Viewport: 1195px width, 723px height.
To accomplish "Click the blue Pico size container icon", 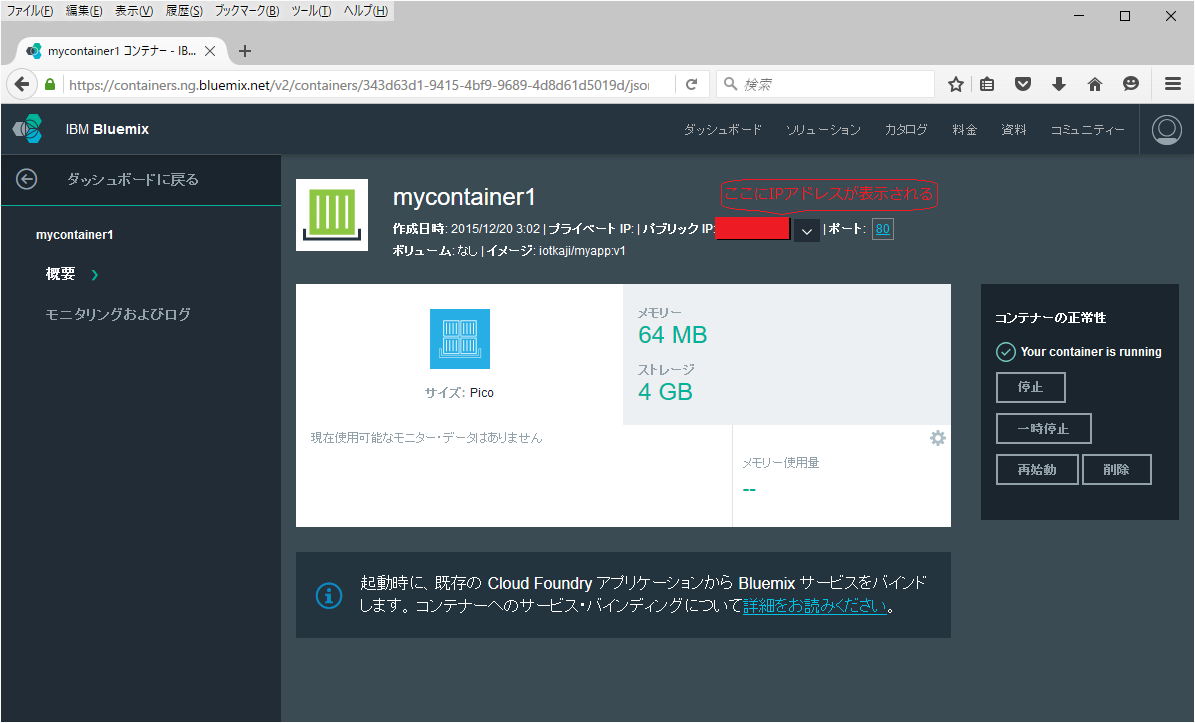I will [x=460, y=339].
